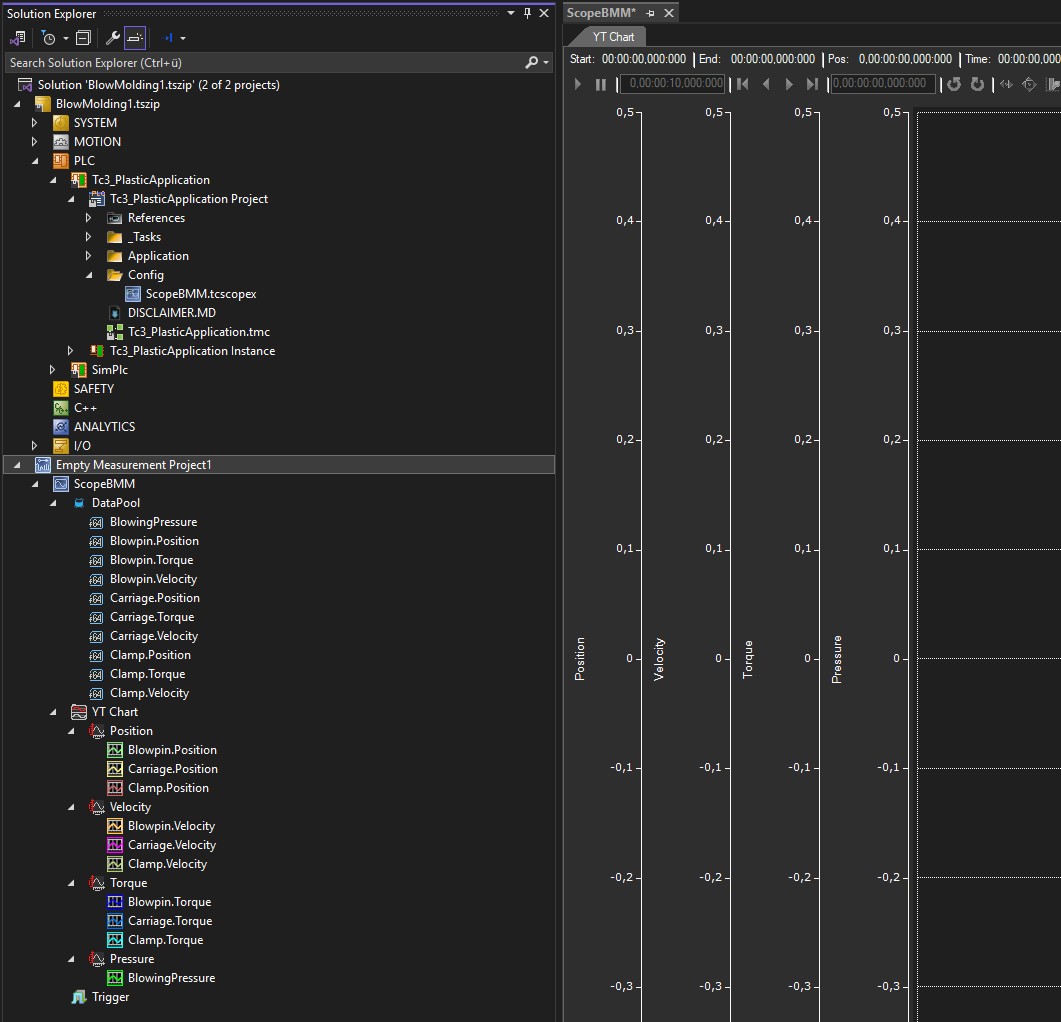Screen dimensions: 1061x1022
Task: Click the display width time field 0,00:00:10
Action: [x=673, y=83]
